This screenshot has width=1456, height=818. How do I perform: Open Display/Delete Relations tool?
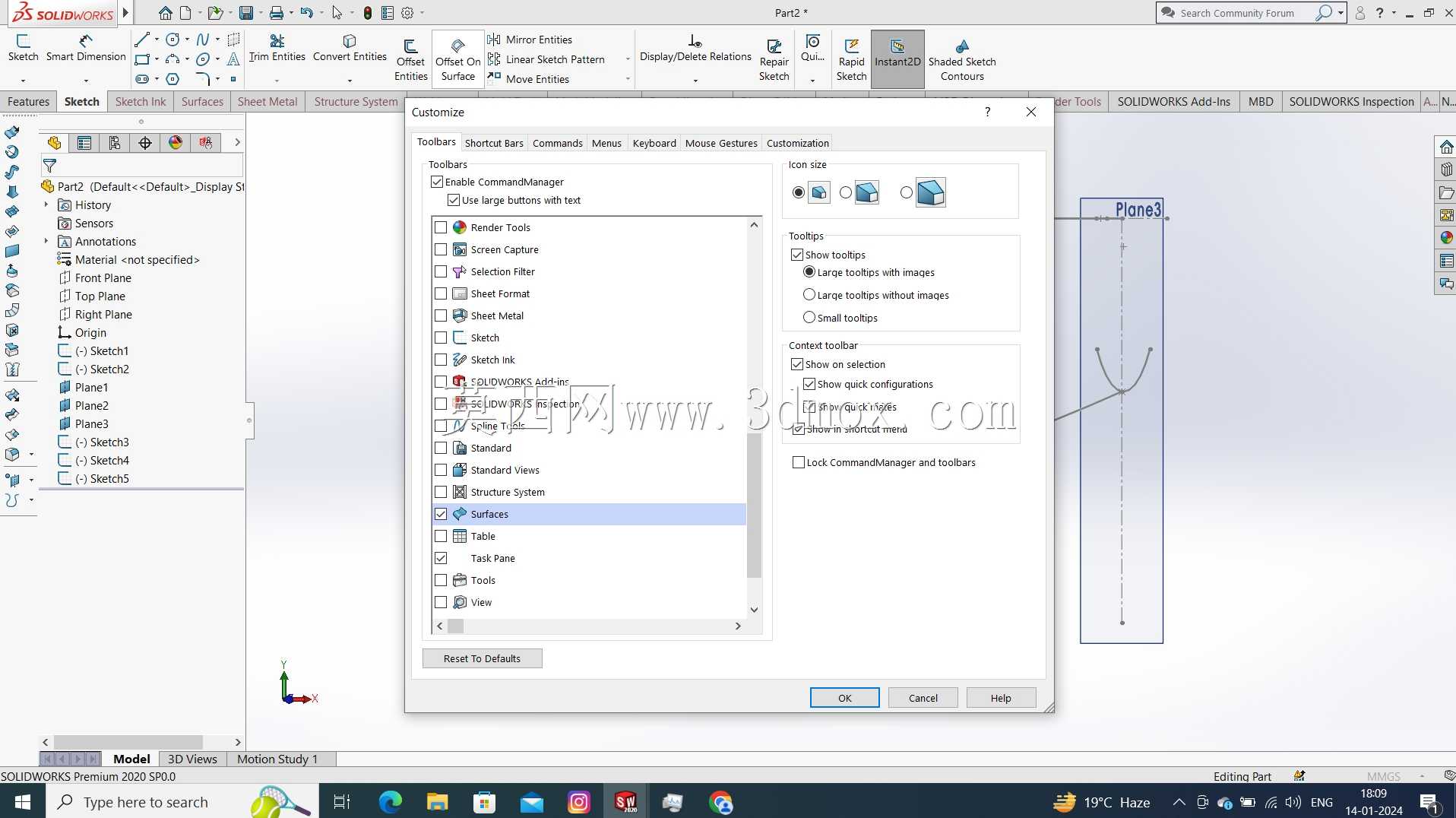click(x=695, y=48)
